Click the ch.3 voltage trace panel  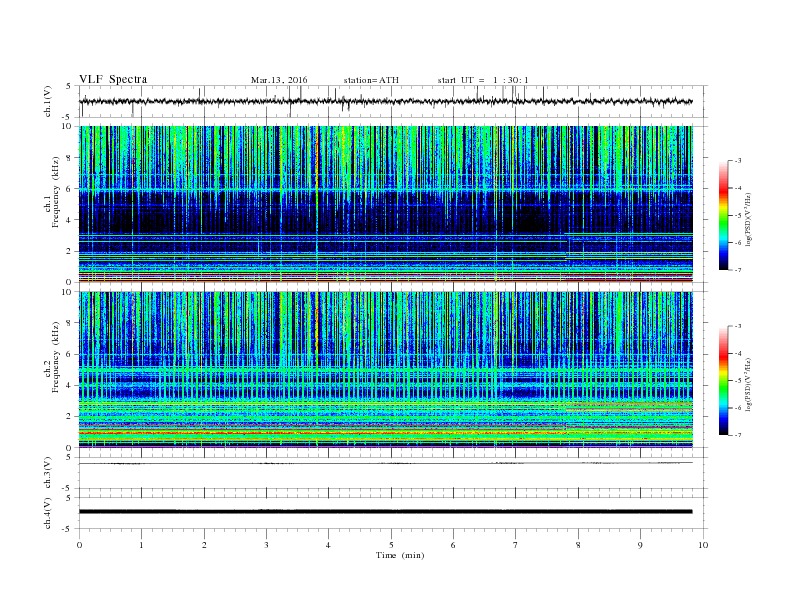pyautogui.click(x=393, y=473)
